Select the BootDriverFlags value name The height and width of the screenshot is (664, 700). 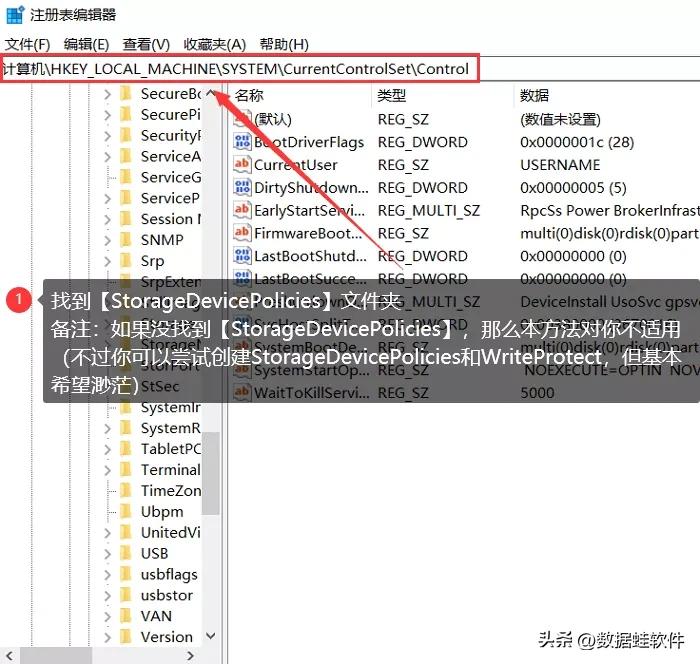click(x=309, y=142)
